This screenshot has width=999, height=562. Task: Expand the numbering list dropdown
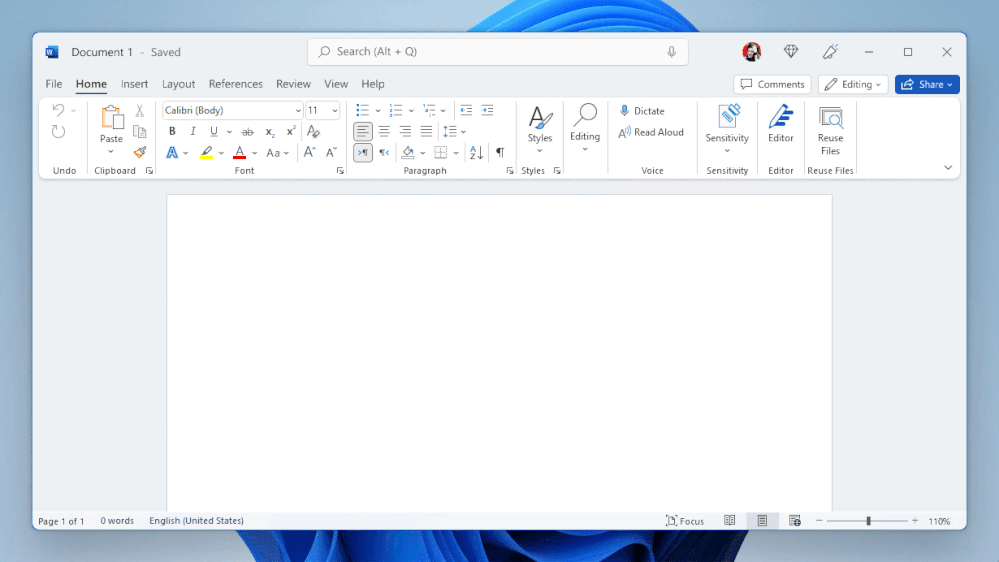[411, 111]
